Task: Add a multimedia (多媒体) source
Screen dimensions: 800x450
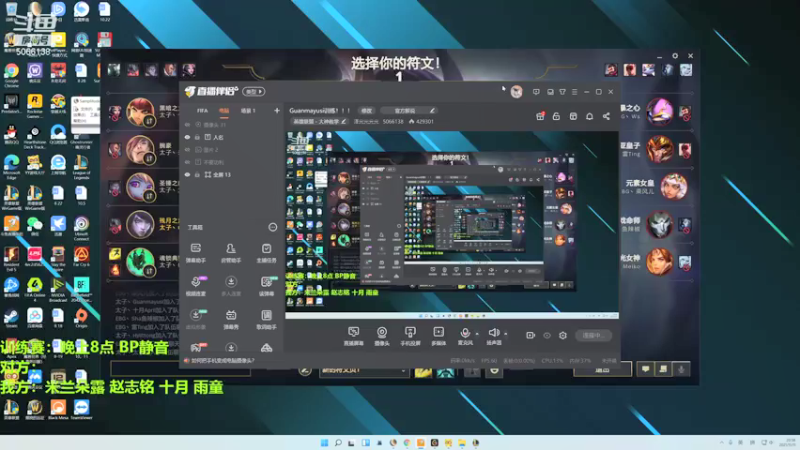Action: tap(438, 336)
